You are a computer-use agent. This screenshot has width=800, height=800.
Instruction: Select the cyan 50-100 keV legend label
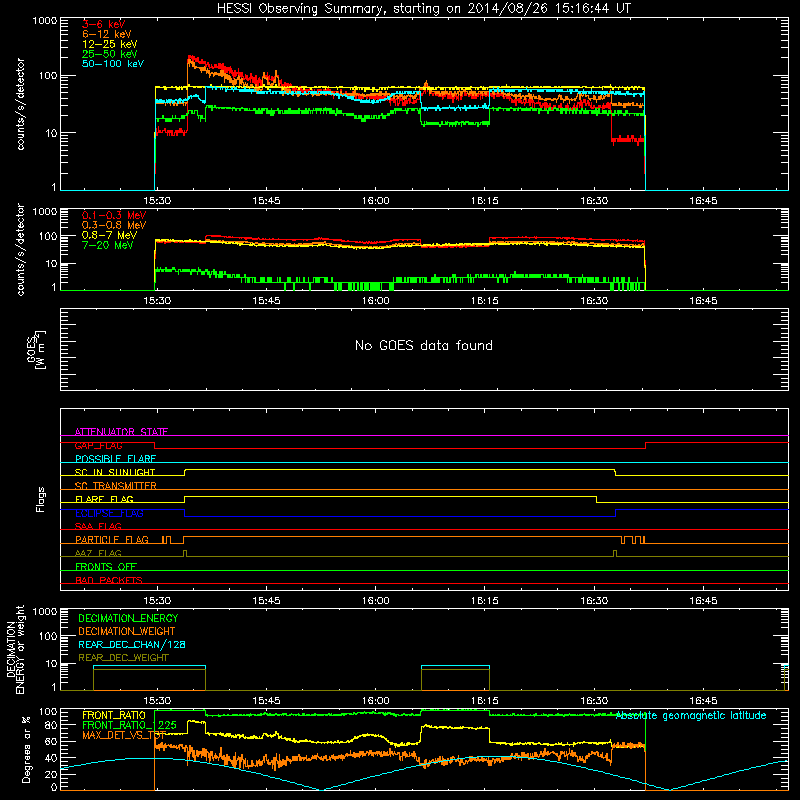tap(113, 64)
